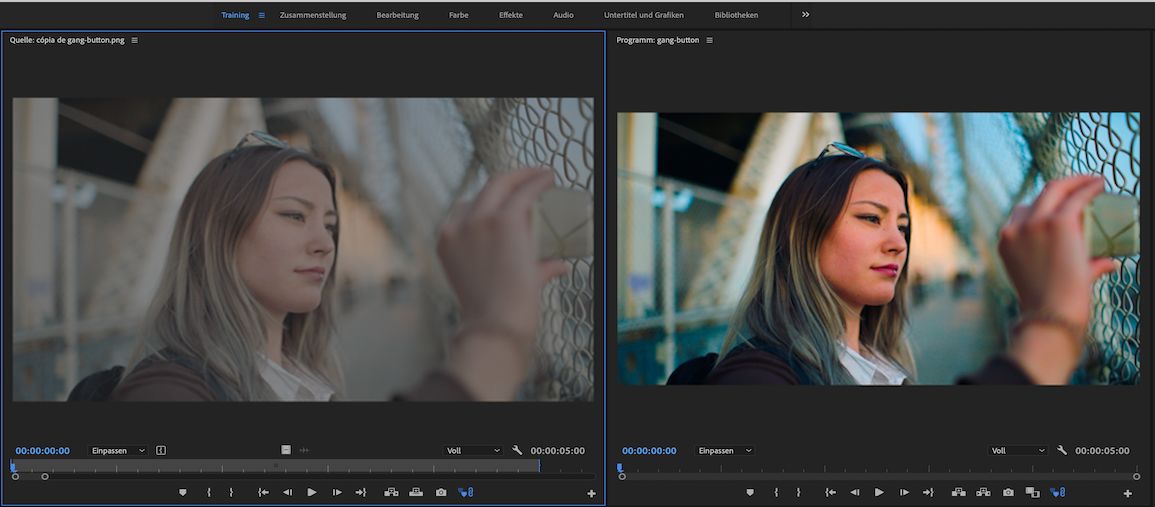Open the Training workspace menu icon
The height and width of the screenshot is (507, 1155).
click(261, 15)
